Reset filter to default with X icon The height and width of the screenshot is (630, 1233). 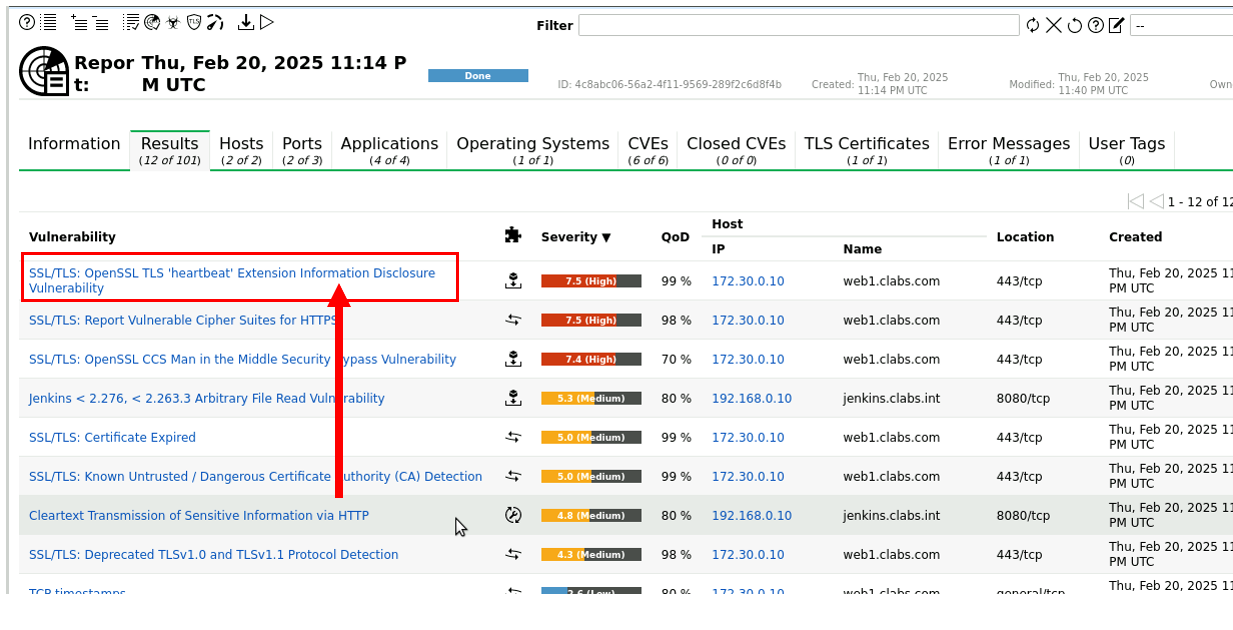click(x=1054, y=25)
